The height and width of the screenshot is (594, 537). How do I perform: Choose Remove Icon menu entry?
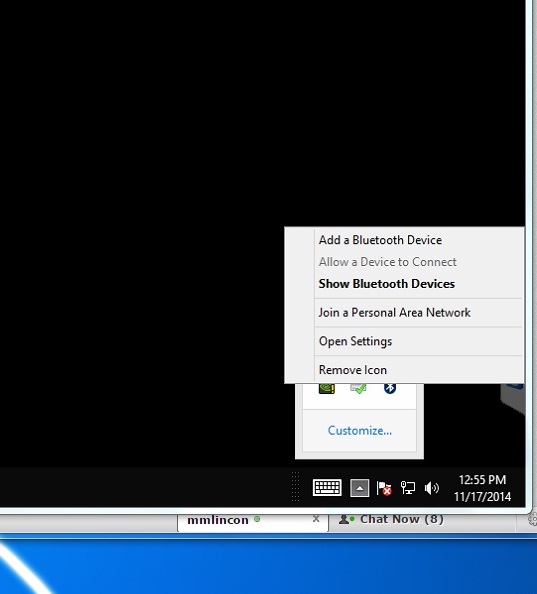coord(404,370)
